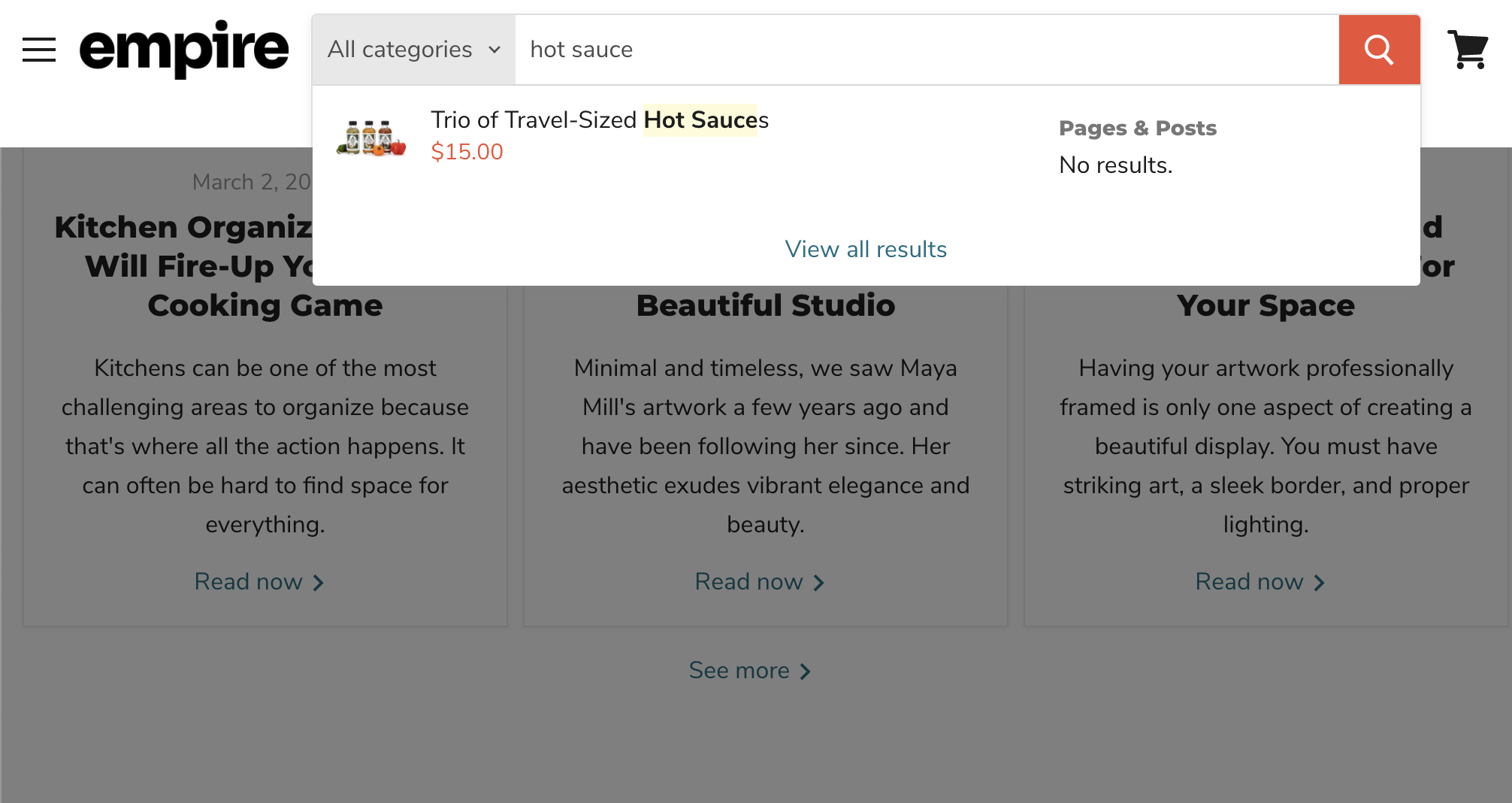Viewport: 1512px width, 803px height.
Task: Click View all results link
Action: click(x=866, y=249)
